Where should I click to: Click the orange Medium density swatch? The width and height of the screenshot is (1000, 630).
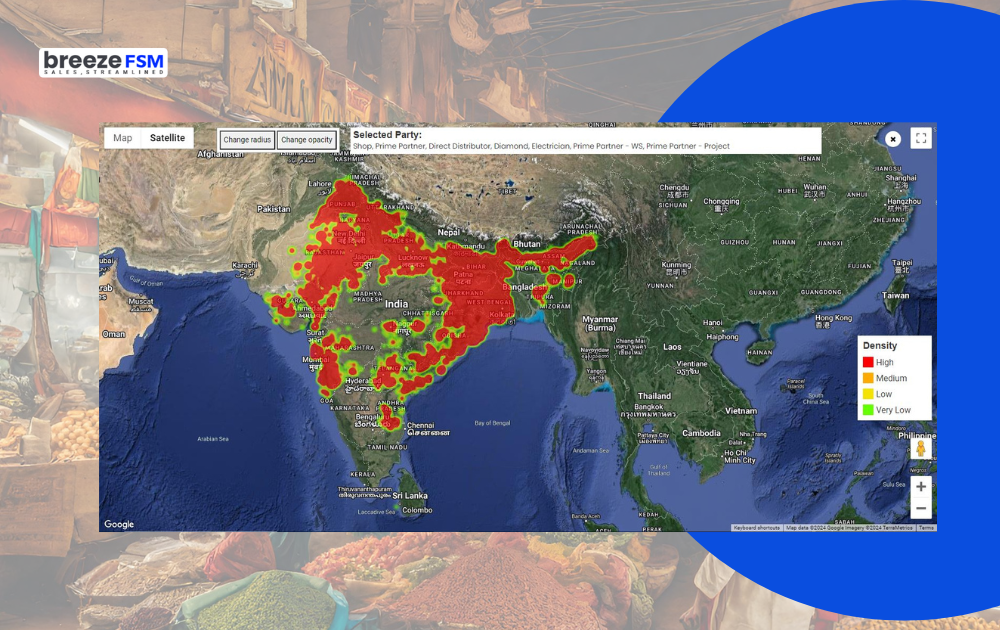868,378
